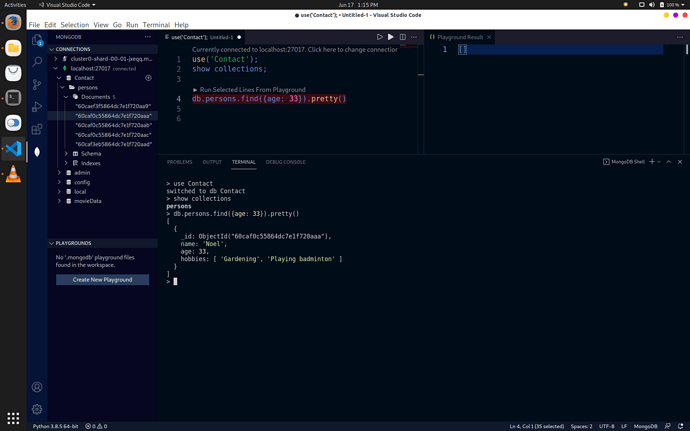
Task: Close the Playground Result tab
Action: (490, 37)
